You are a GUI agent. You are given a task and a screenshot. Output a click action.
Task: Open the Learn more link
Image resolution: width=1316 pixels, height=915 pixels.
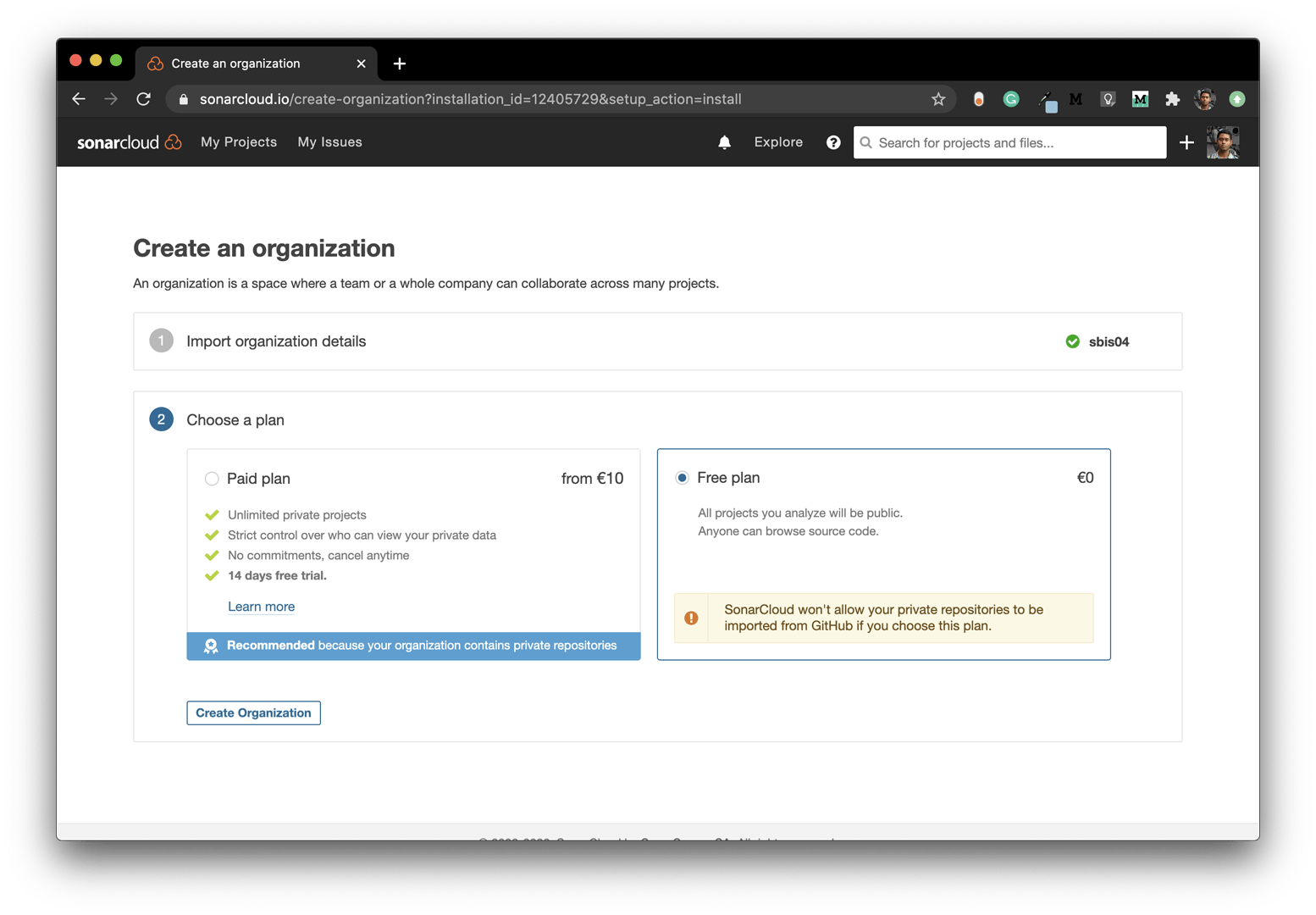point(261,607)
